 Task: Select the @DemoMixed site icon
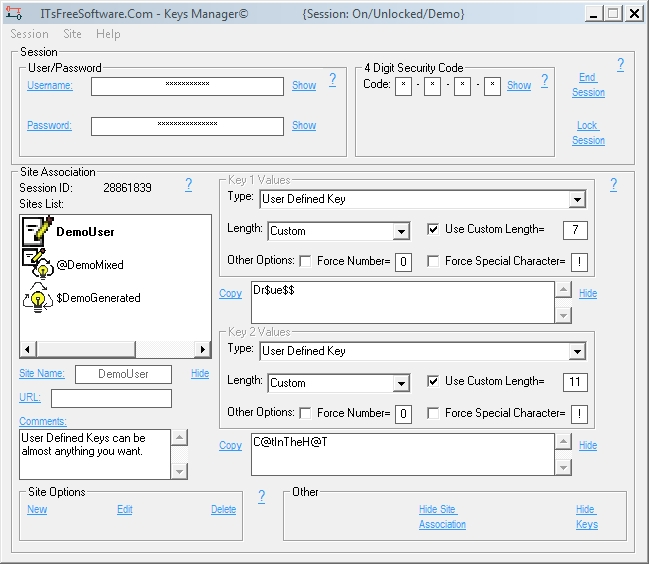(36, 264)
